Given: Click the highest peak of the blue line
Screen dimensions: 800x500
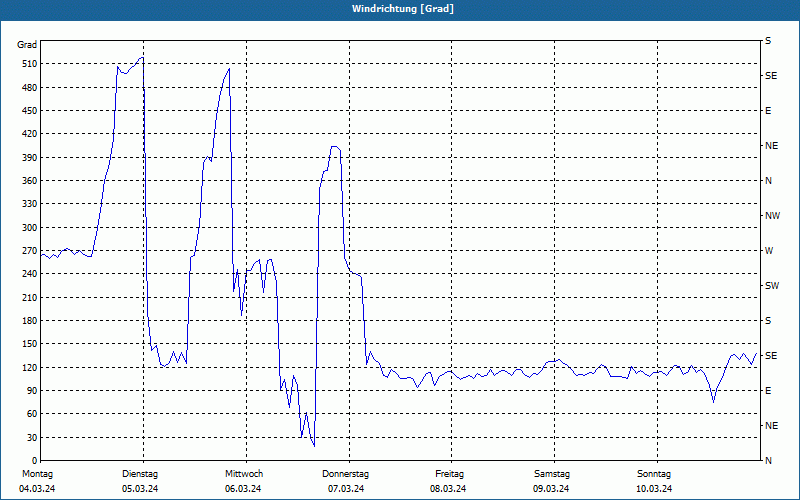Looking at the screenshot, I should [x=142, y=58].
